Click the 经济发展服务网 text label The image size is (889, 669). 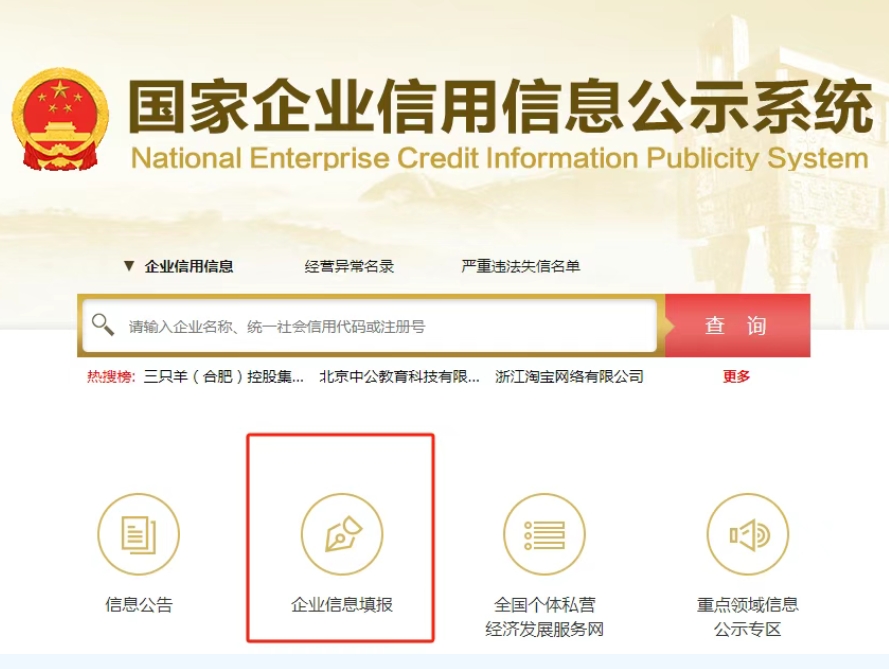pyautogui.click(x=544, y=629)
